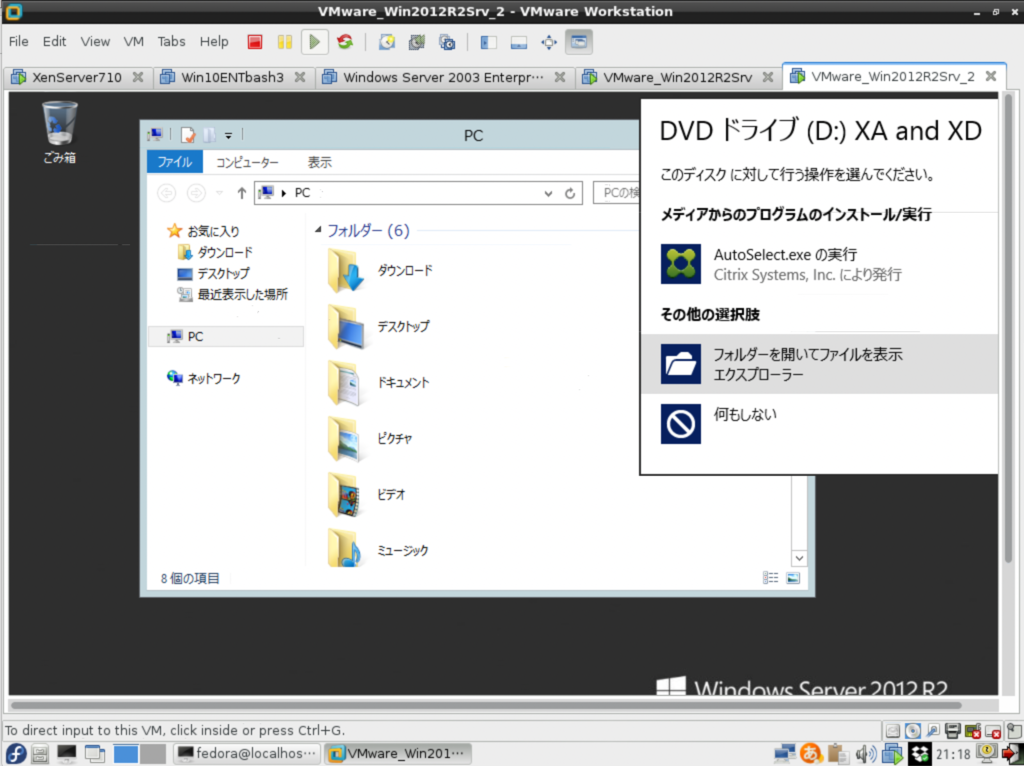Select the ミュージック folder
Screen dimensions: 1024x766
click(x=379, y=550)
